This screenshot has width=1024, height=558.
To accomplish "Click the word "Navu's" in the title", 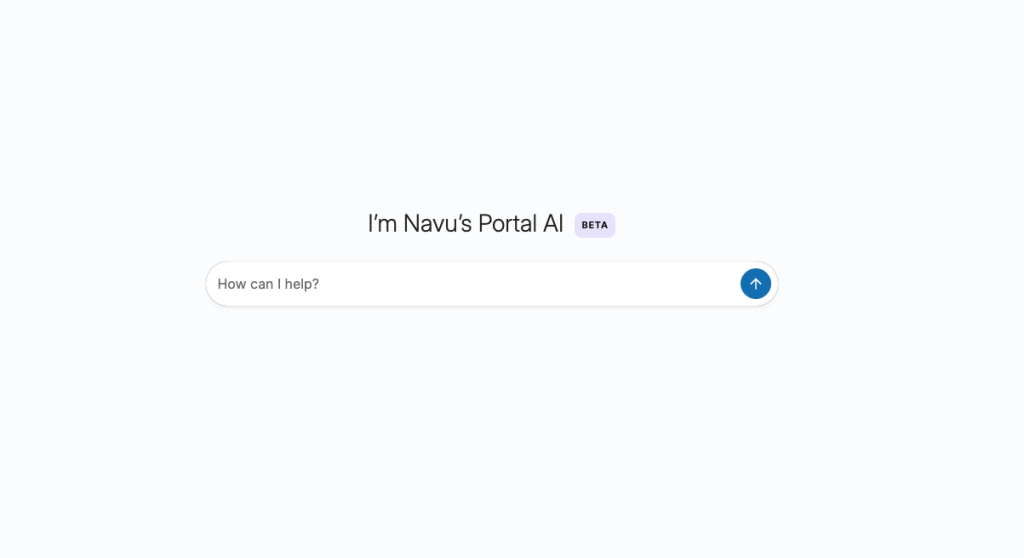I will click(x=437, y=224).
